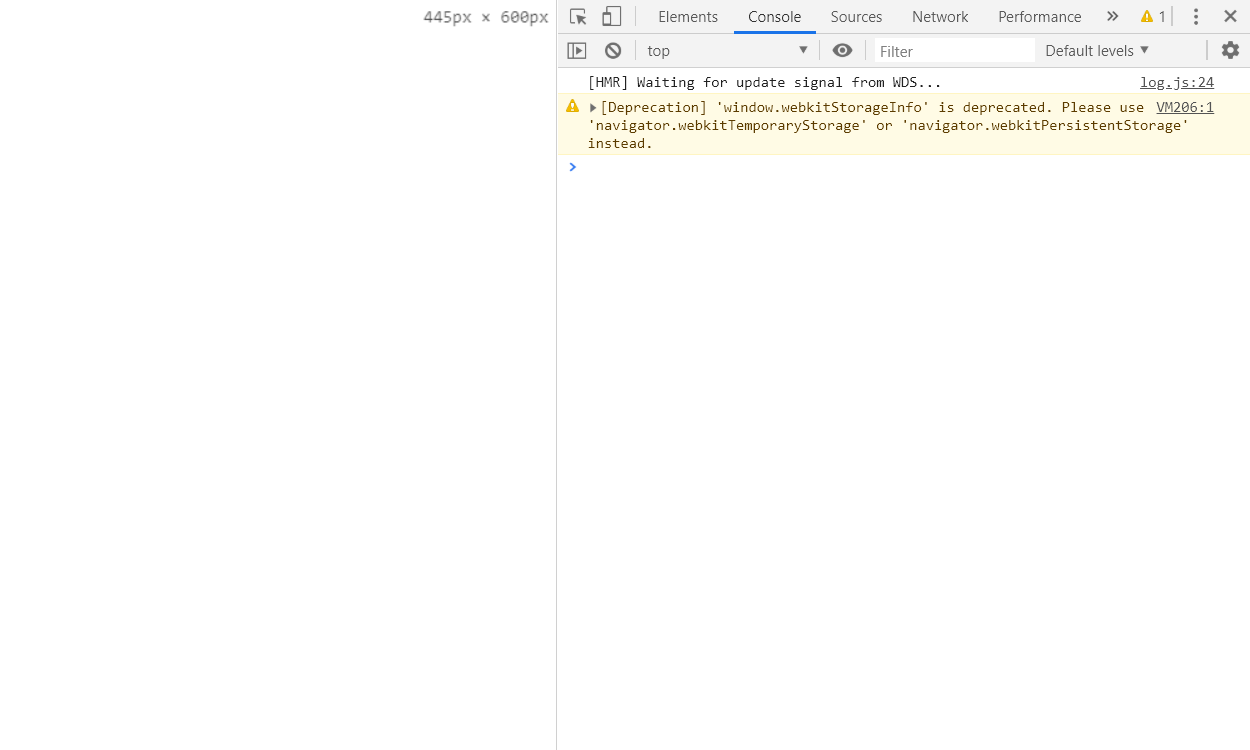Open the Performance panel

point(1039,16)
